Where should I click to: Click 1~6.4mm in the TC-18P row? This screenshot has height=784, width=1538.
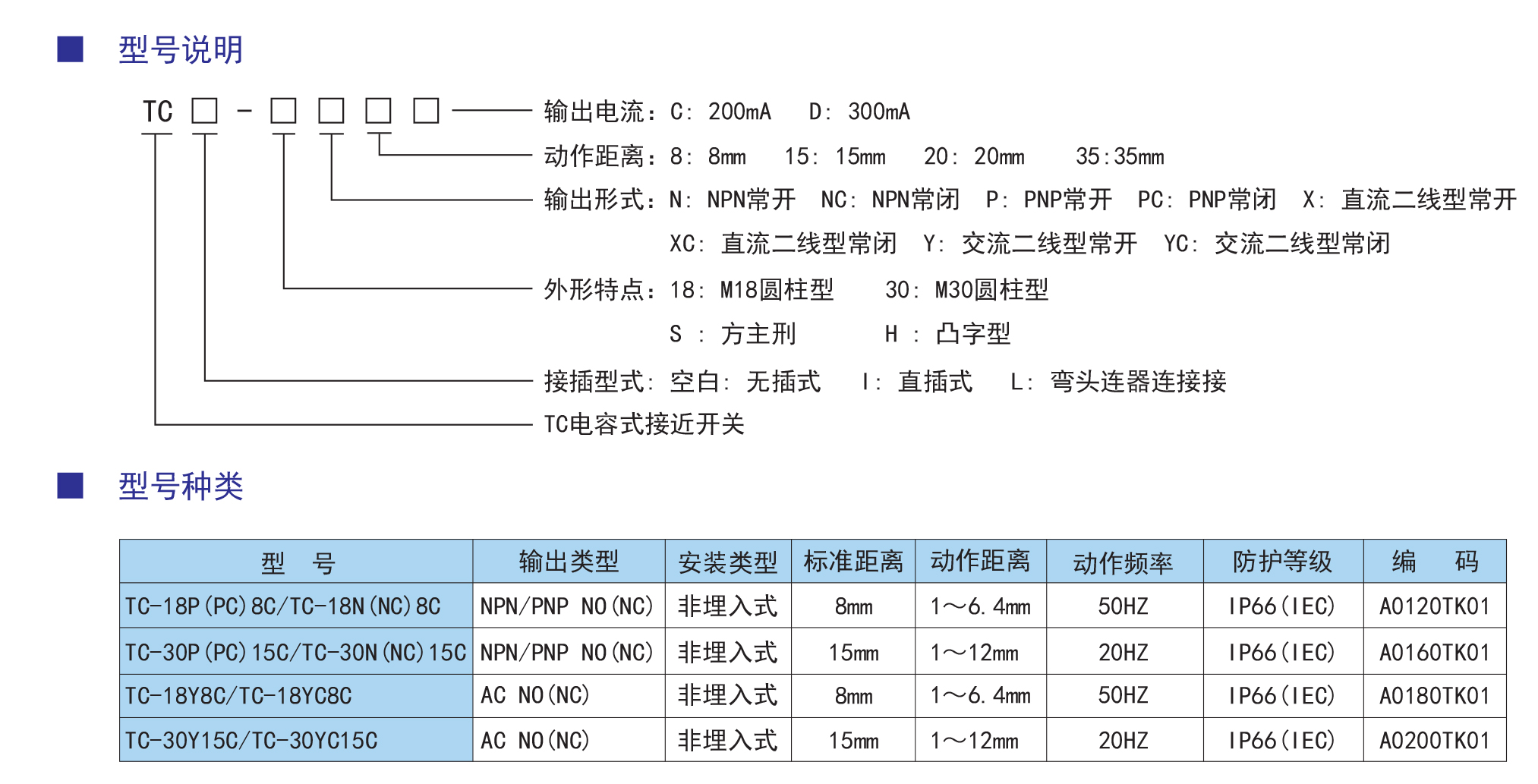click(981, 606)
